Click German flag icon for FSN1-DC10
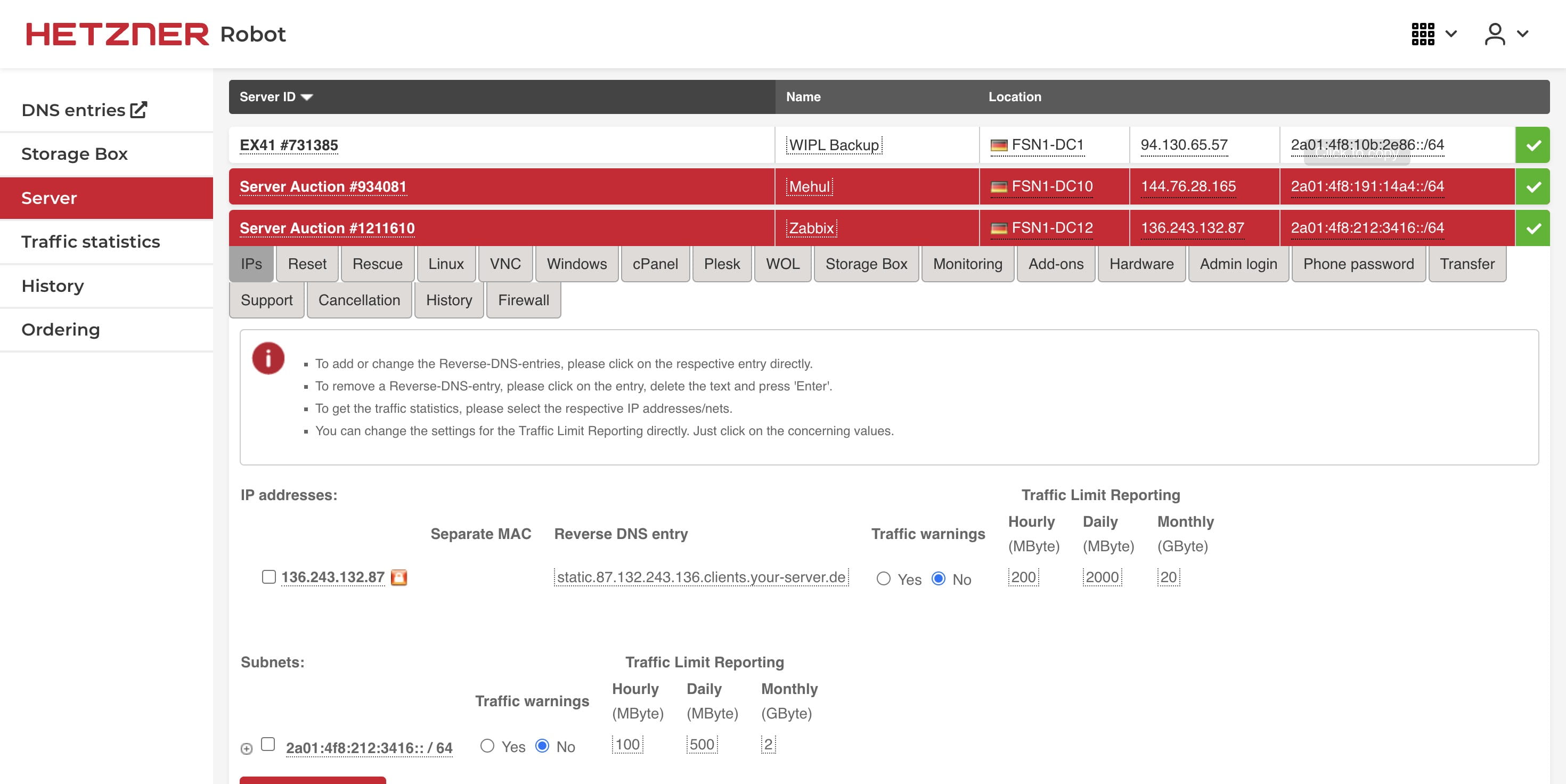Image resolution: width=1566 pixels, height=784 pixels. [x=999, y=186]
